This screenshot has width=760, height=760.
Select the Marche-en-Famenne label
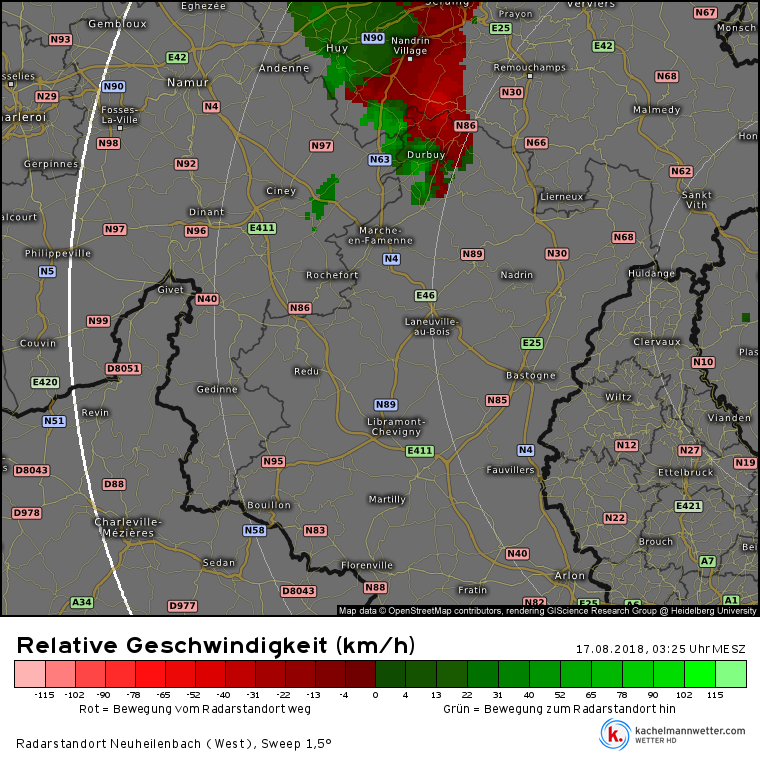tap(380, 235)
